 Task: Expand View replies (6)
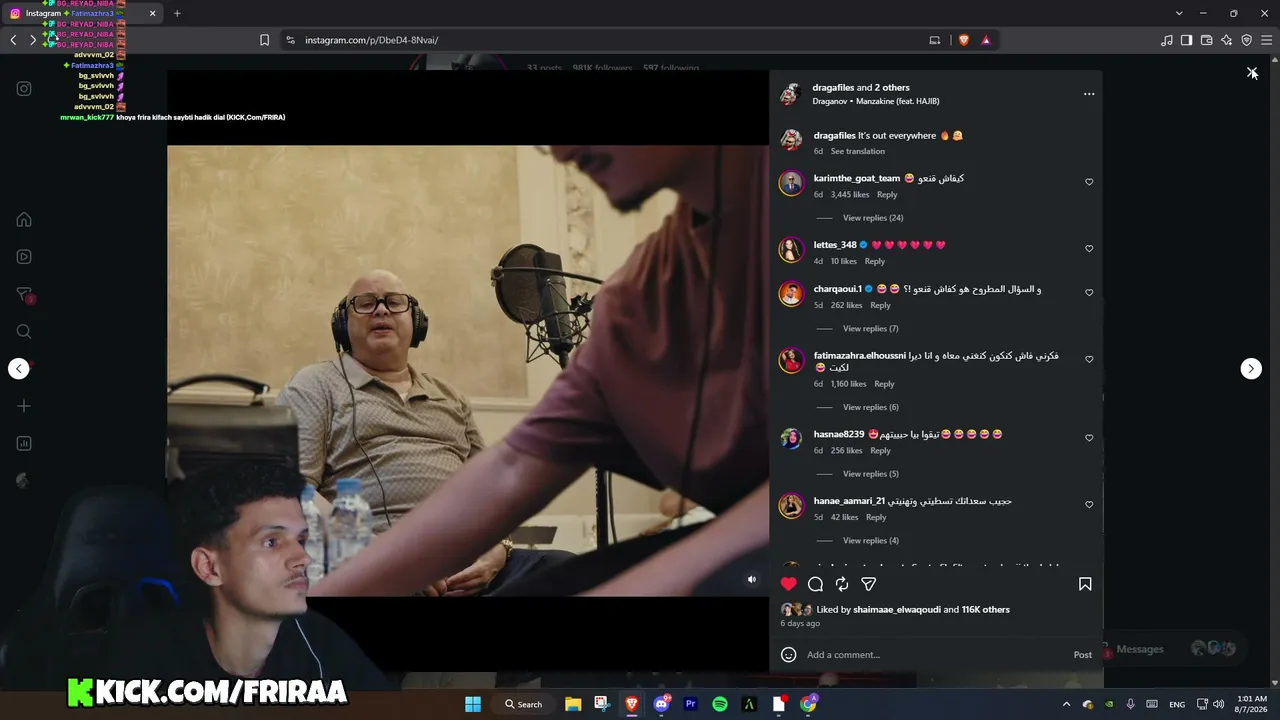[871, 407]
